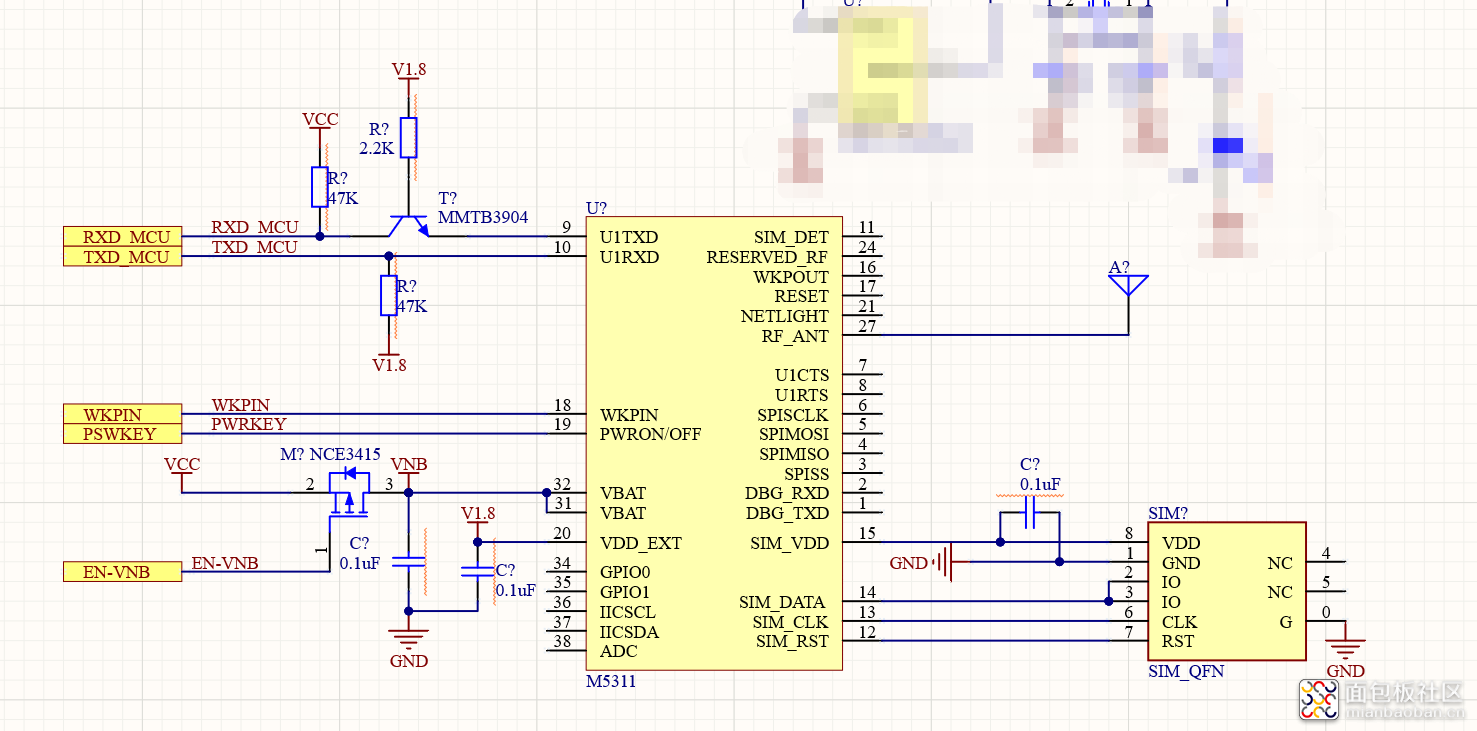1477x731 pixels.
Task: Click the SIM_VDD pin label
Action: [x=789, y=544]
